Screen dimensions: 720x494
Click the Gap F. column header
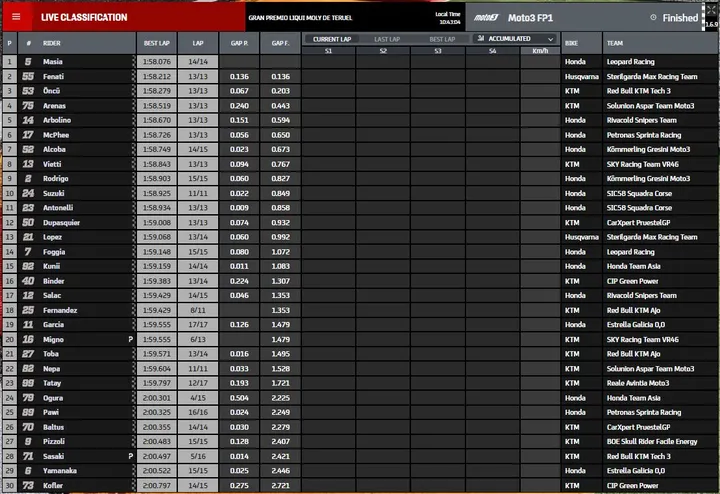[x=280, y=43]
